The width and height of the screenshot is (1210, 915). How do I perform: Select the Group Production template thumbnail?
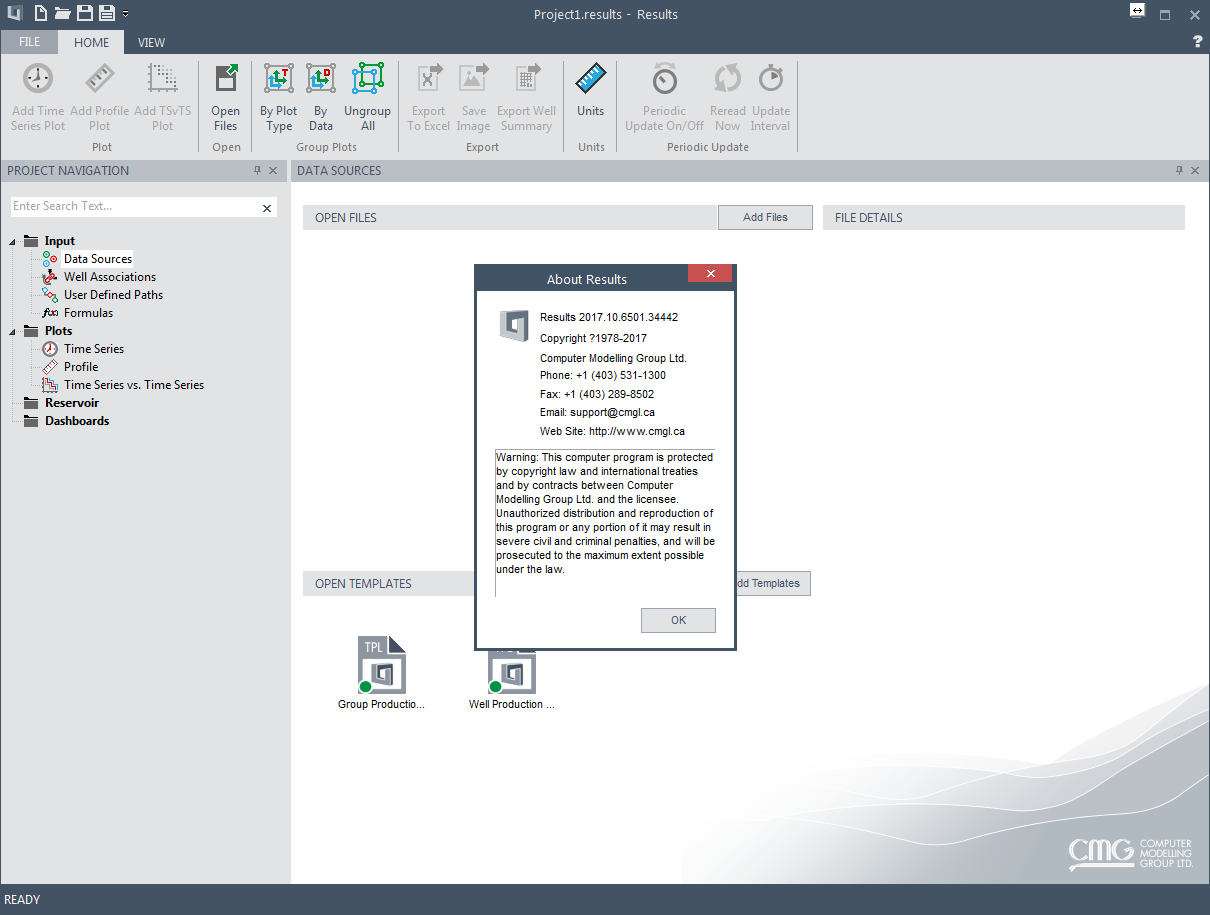381,664
